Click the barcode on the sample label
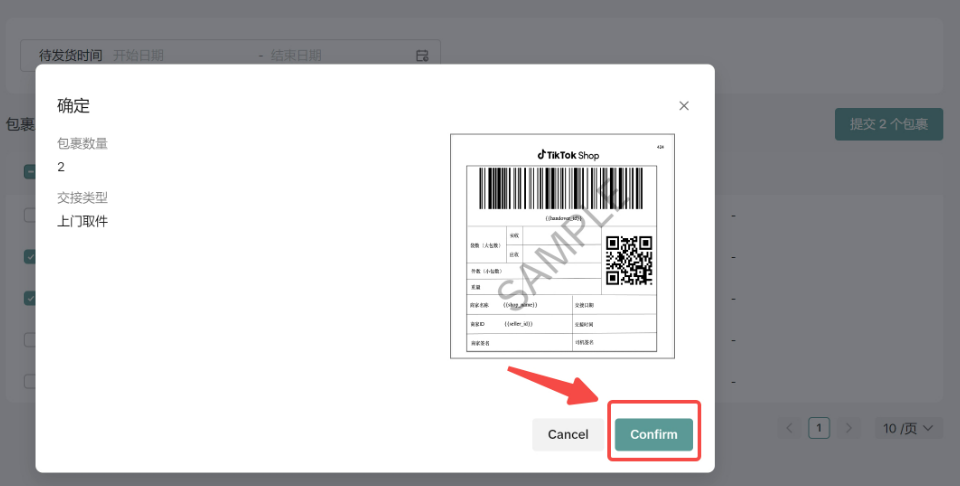Screen dimensions: 960x486 tap(562, 188)
